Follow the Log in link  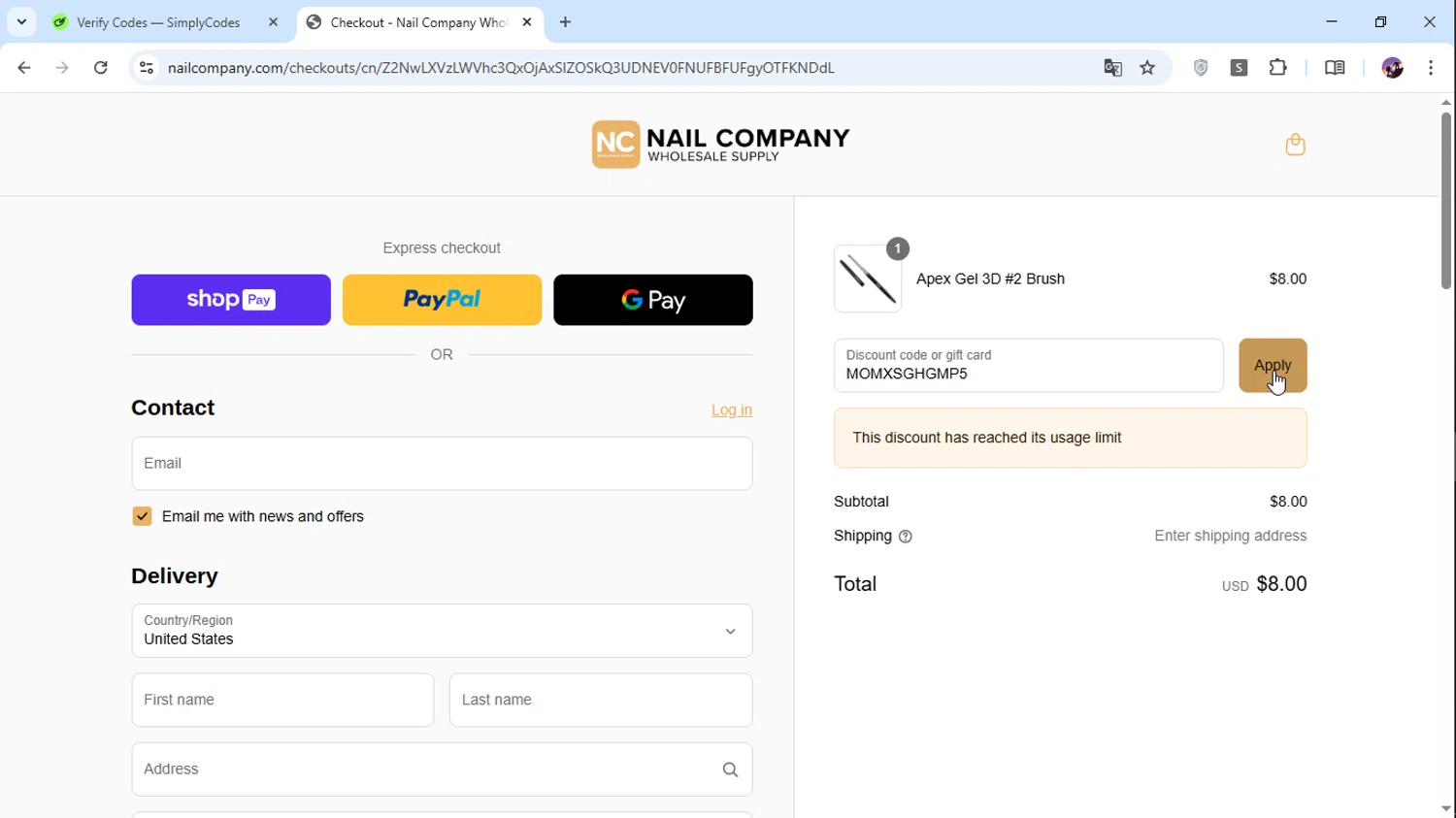click(732, 410)
